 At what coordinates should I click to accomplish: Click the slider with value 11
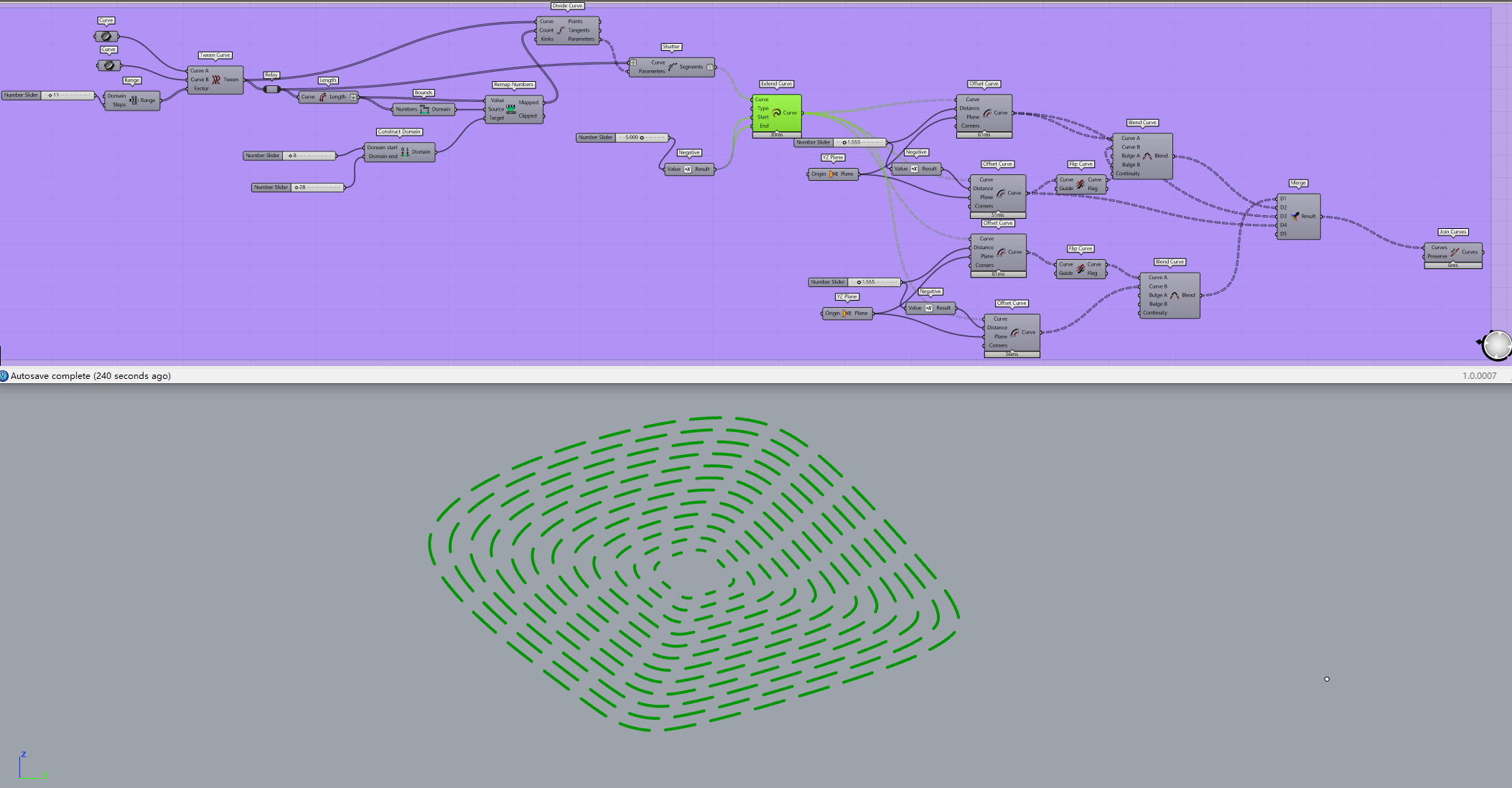67,95
